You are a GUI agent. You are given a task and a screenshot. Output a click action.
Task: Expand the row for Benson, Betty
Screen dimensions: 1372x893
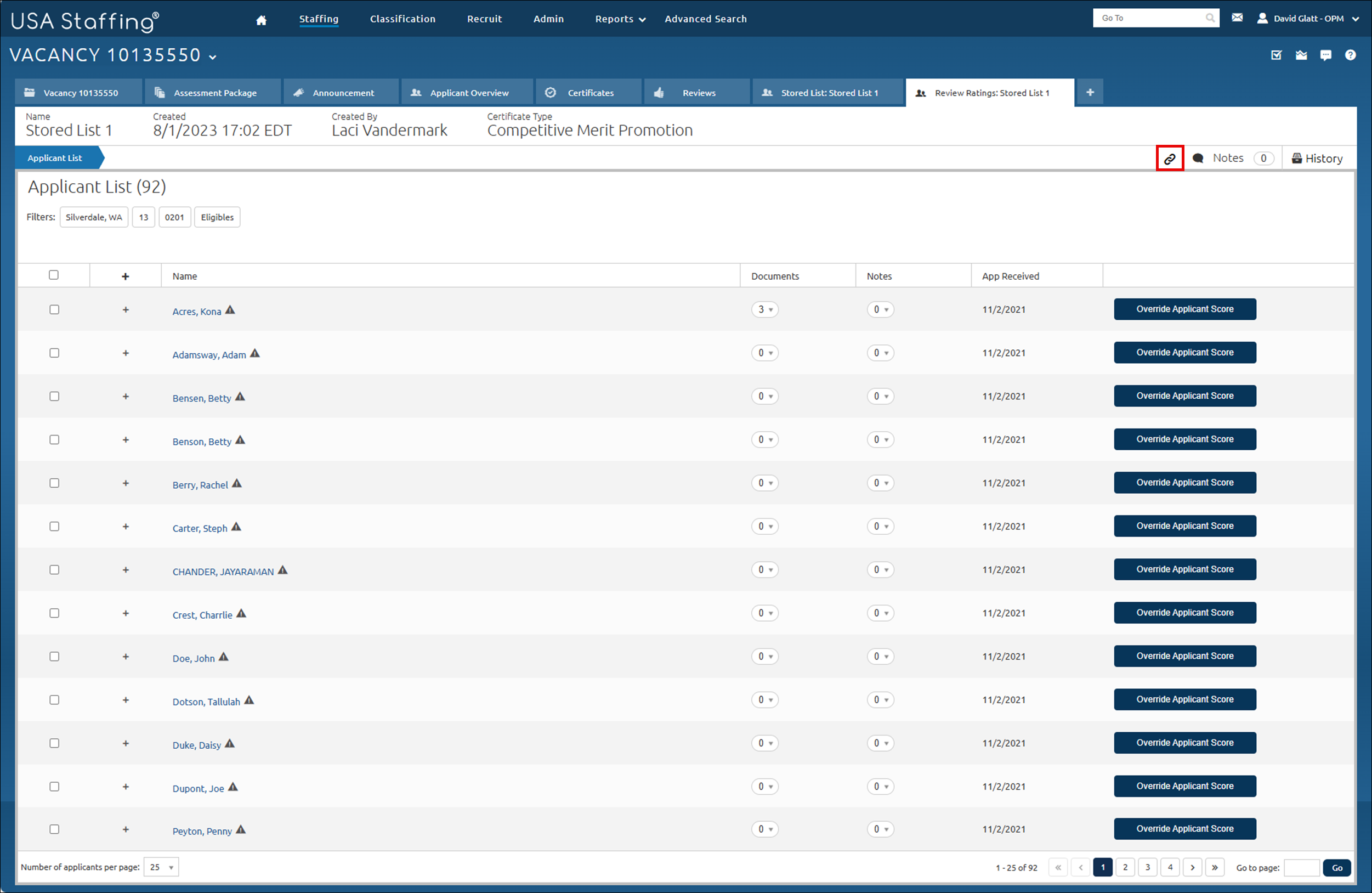(x=126, y=440)
